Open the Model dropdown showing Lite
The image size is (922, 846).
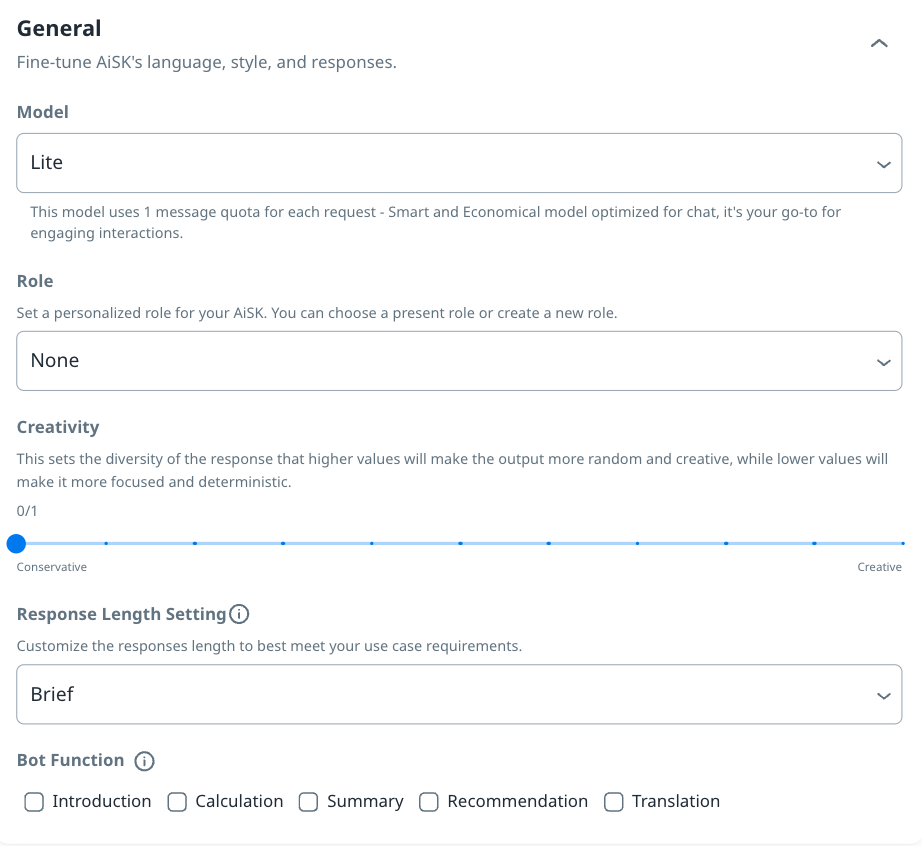pos(459,163)
